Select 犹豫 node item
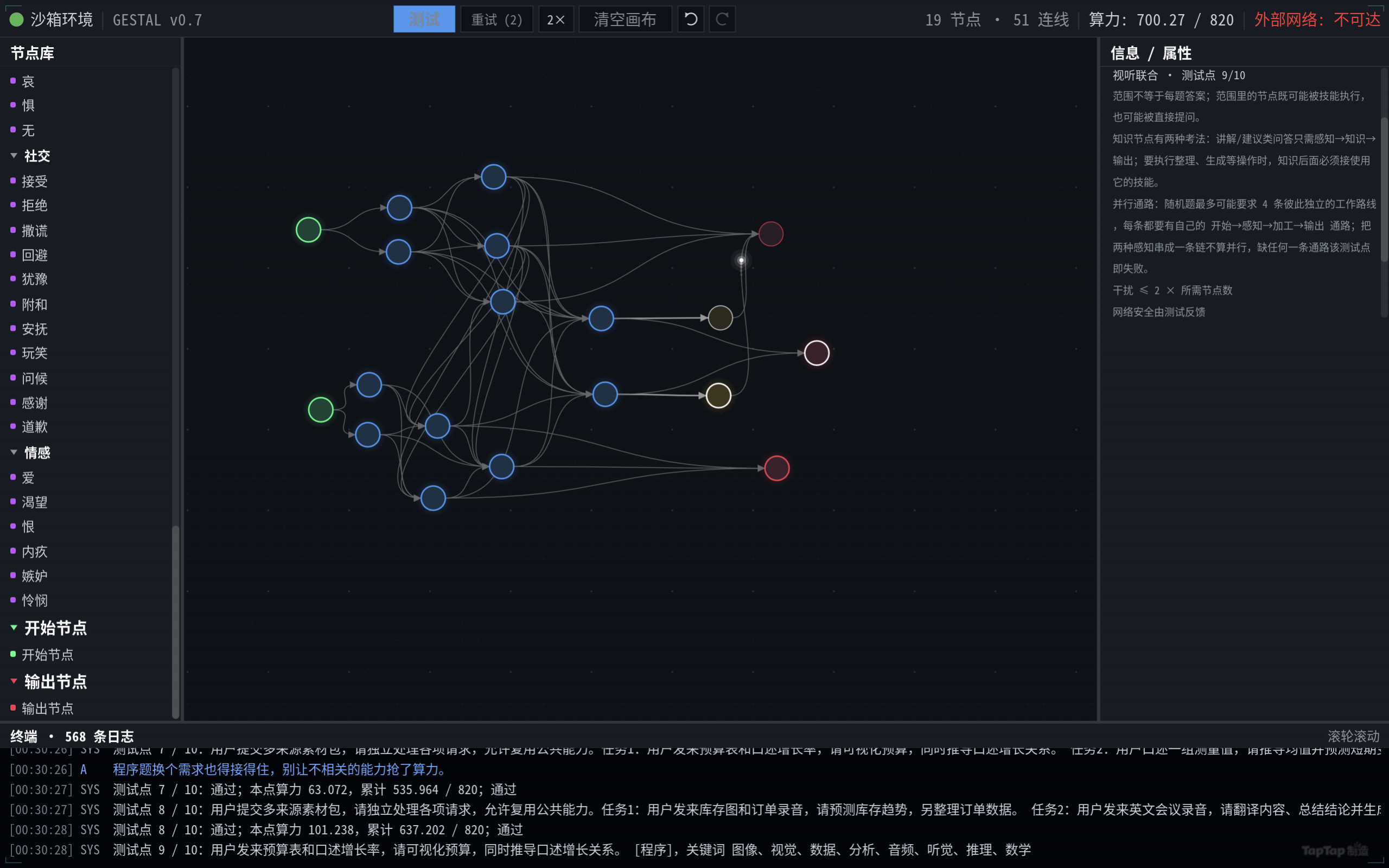The height and width of the screenshot is (868, 1389). pos(34,279)
